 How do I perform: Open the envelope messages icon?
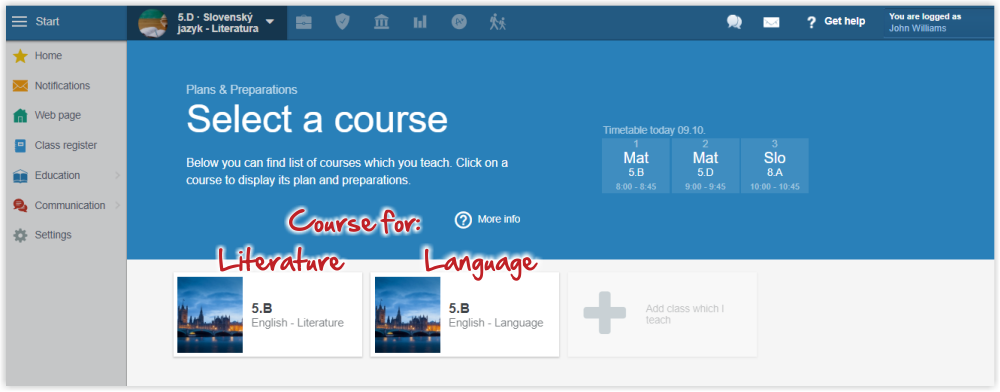771,22
